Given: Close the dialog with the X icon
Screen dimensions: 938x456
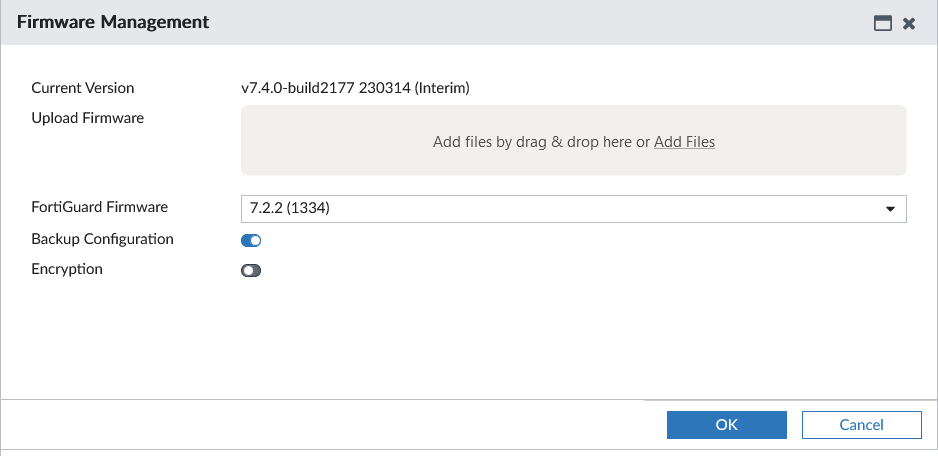Looking at the screenshot, I should click(909, 23).
